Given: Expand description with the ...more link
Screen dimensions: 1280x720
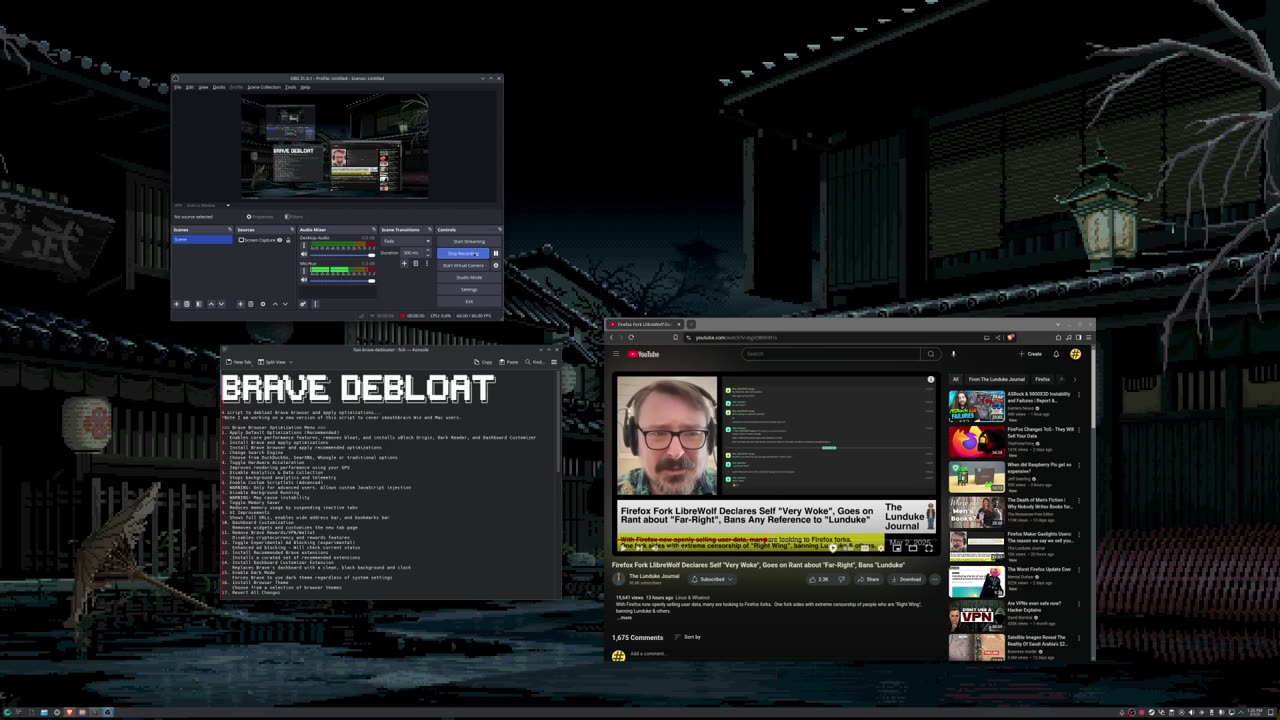Looking at the screenshot, I should tap(624, 618).
